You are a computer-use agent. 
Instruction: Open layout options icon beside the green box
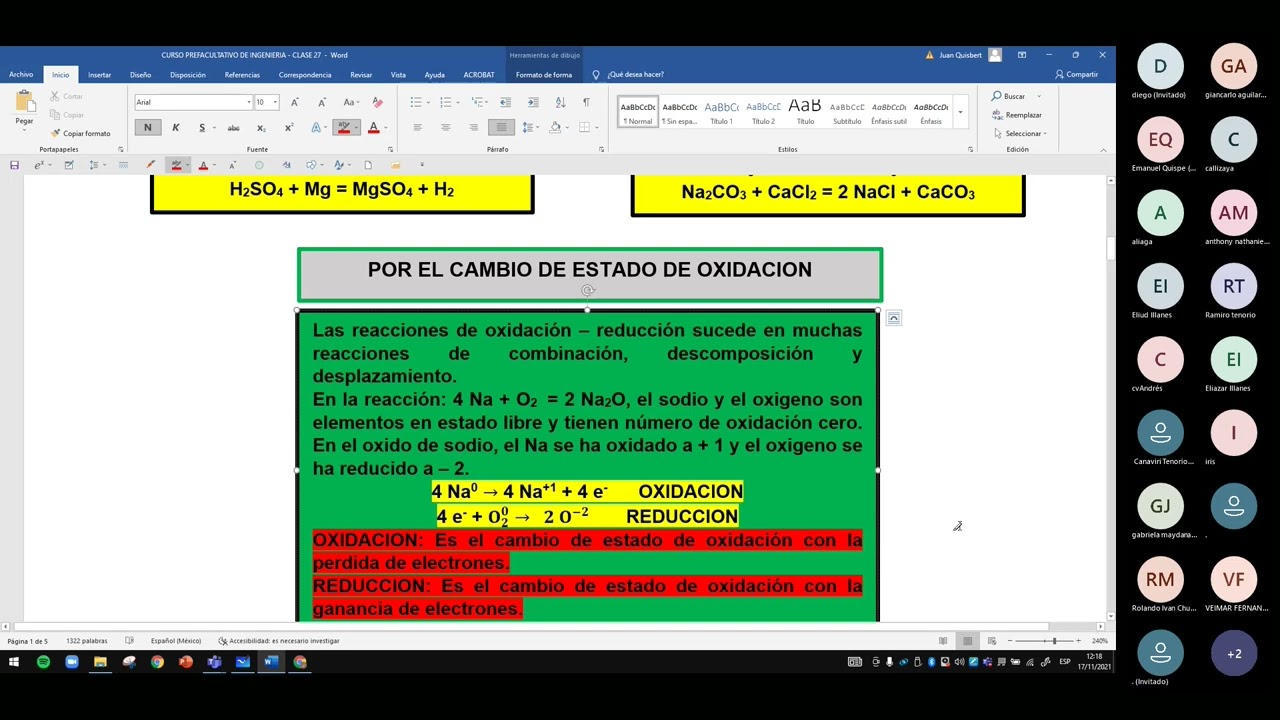[894, 318]
